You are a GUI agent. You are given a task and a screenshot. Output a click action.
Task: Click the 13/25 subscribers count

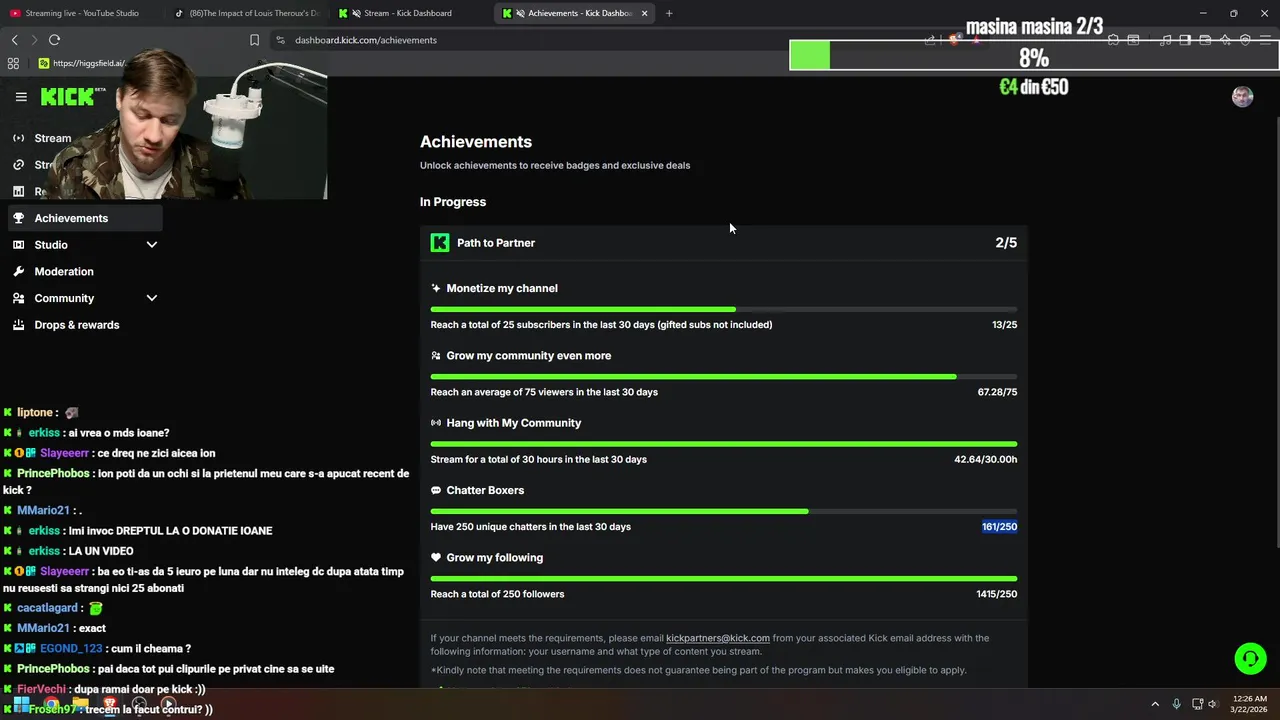coord(1004,325)
